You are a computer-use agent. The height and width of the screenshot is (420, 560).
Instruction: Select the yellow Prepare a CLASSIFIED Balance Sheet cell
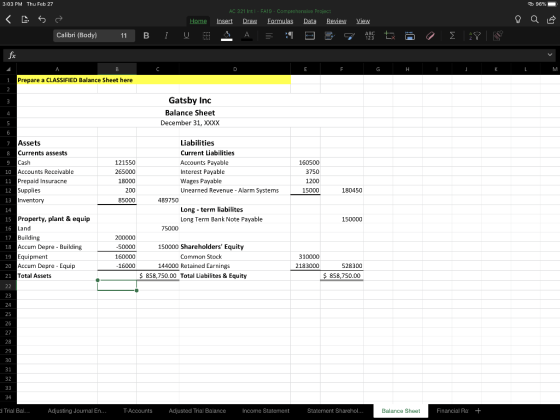[154, 80]
